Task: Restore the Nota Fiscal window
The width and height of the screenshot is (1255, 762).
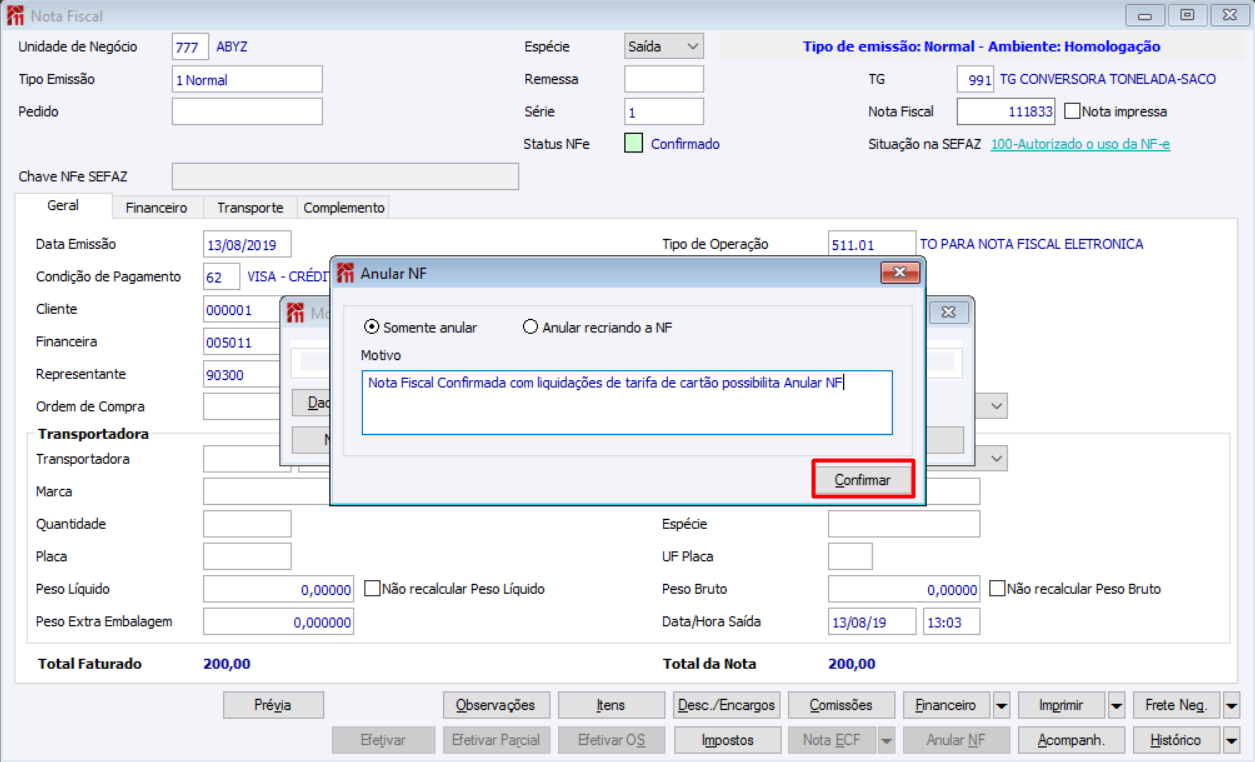Action: point(1187,15)
